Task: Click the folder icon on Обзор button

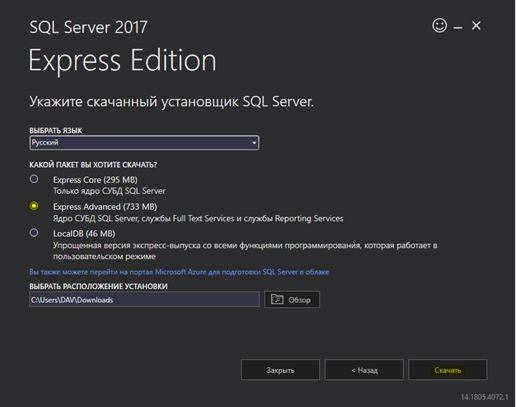Action: click(x=277, y=299)
